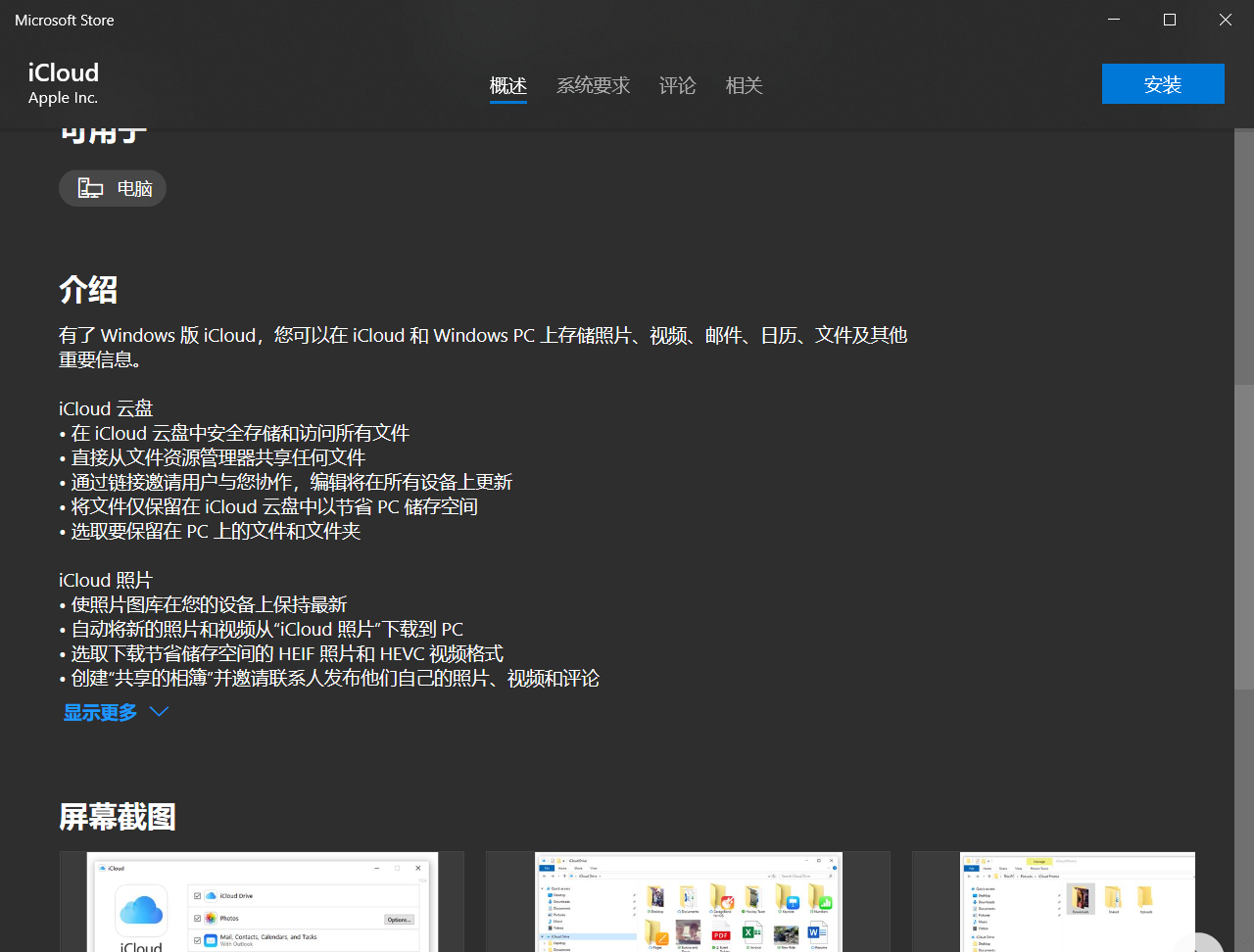
Task: Expand the 显示更多 description section
Action: click(99, 712)
